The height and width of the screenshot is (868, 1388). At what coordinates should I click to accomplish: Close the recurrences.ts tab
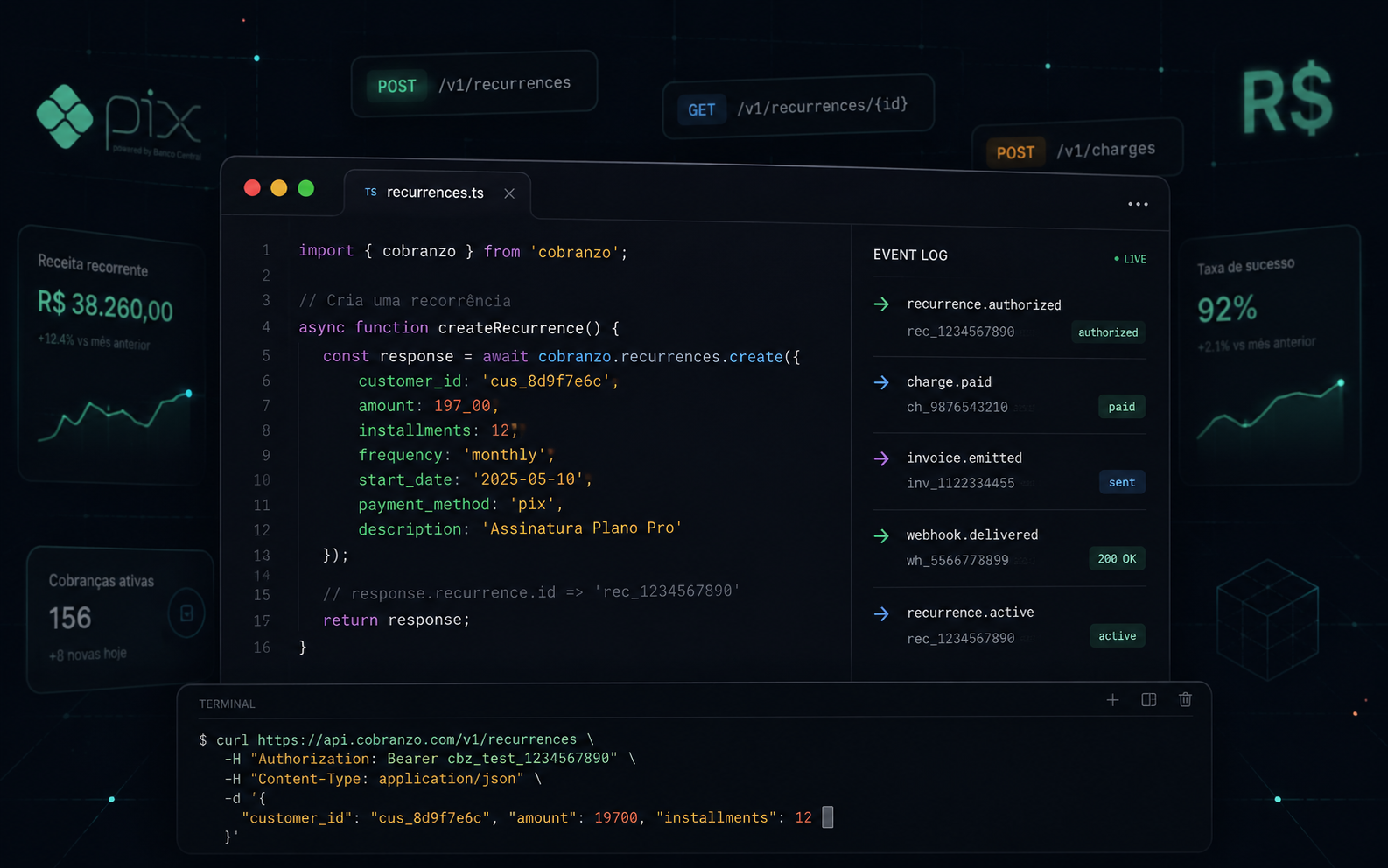pyautogui.click(x=509, y=193)
